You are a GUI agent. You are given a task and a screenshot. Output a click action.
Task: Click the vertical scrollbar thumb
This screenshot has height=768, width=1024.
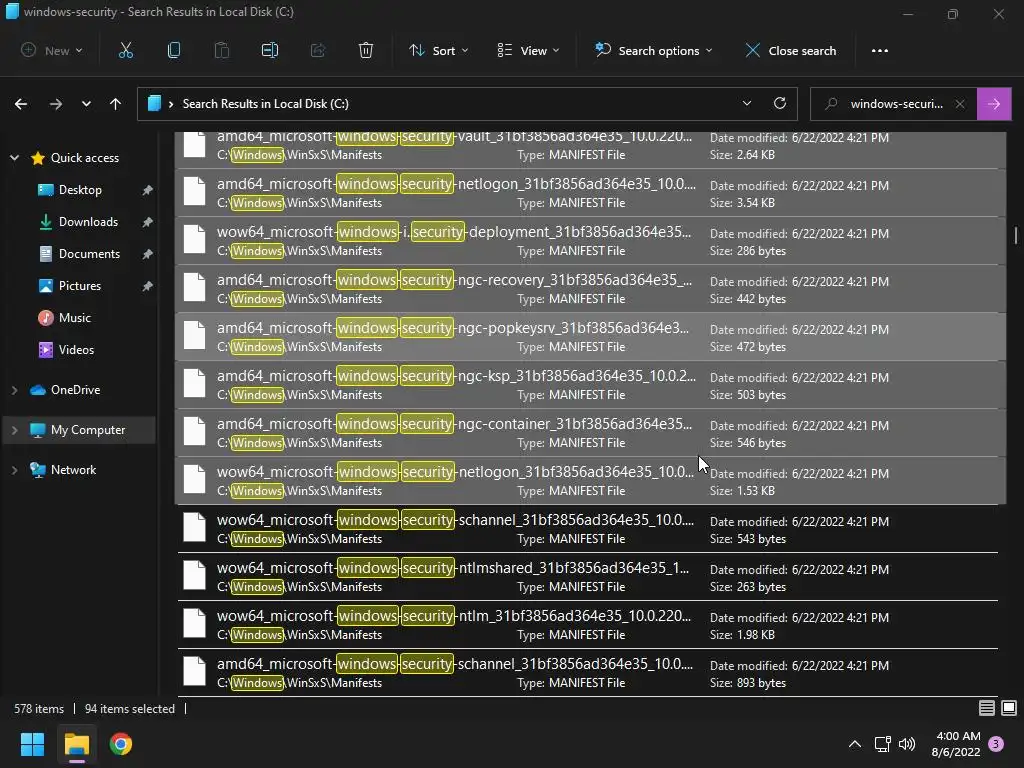tap(1016, 235)
